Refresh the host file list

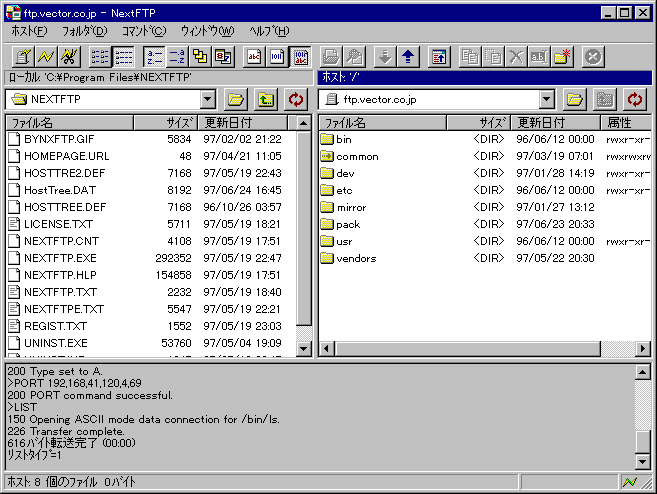pos(635,99)
